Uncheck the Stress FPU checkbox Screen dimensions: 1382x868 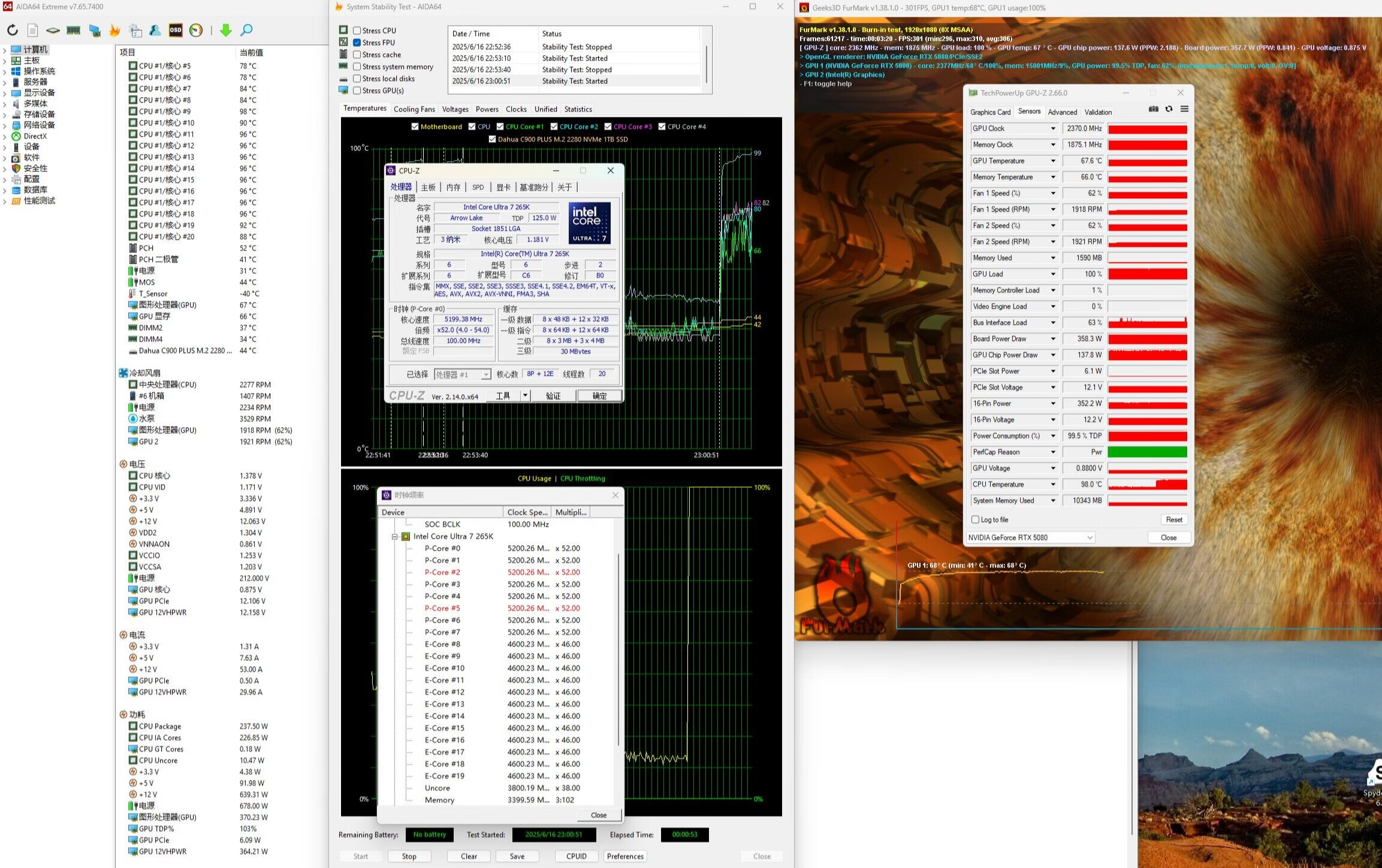pyautogui.click(x=357, y=43)
